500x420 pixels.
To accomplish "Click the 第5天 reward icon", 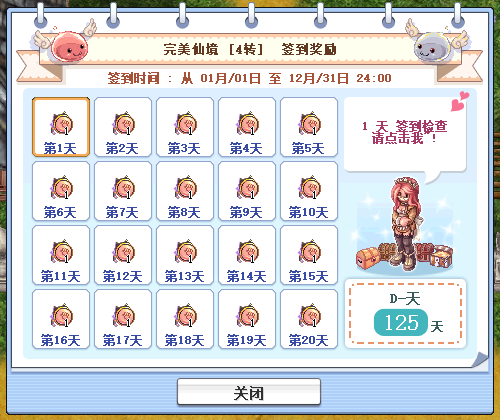I will [x=309, y=124].
